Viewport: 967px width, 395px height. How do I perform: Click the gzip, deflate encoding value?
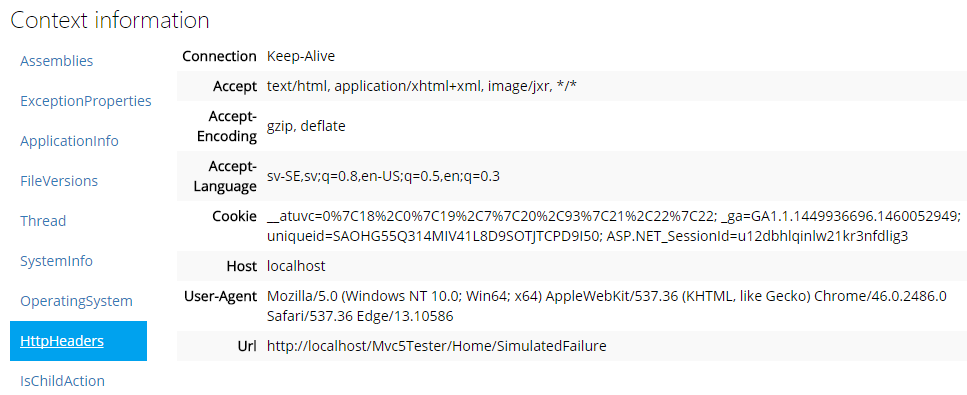tap(306, 127)
